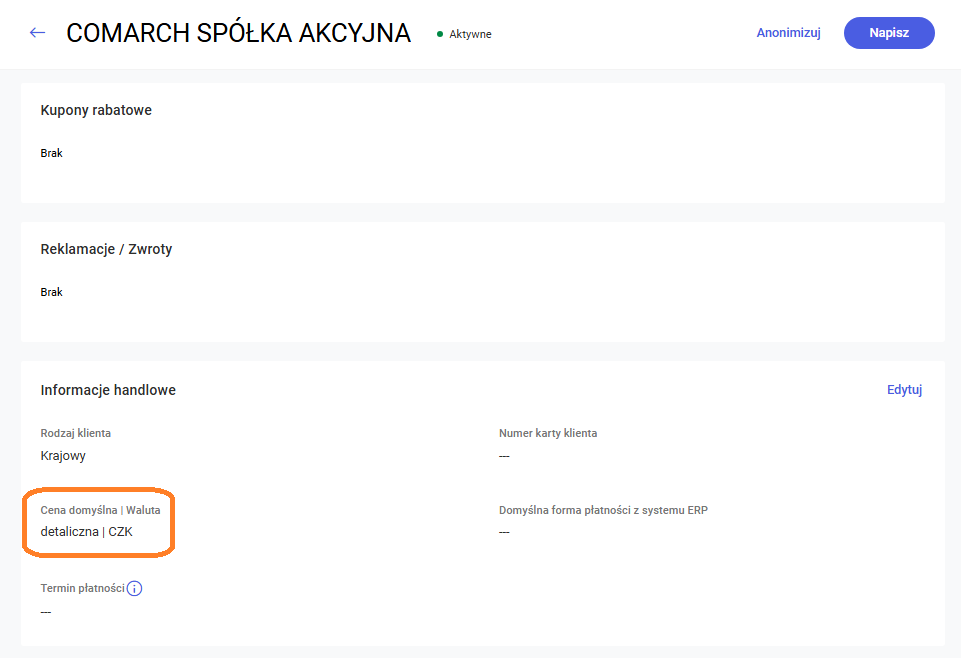Click the Termin płatności label
The width and height of the screenshot is (961, 658).
[x=82, y=588]
